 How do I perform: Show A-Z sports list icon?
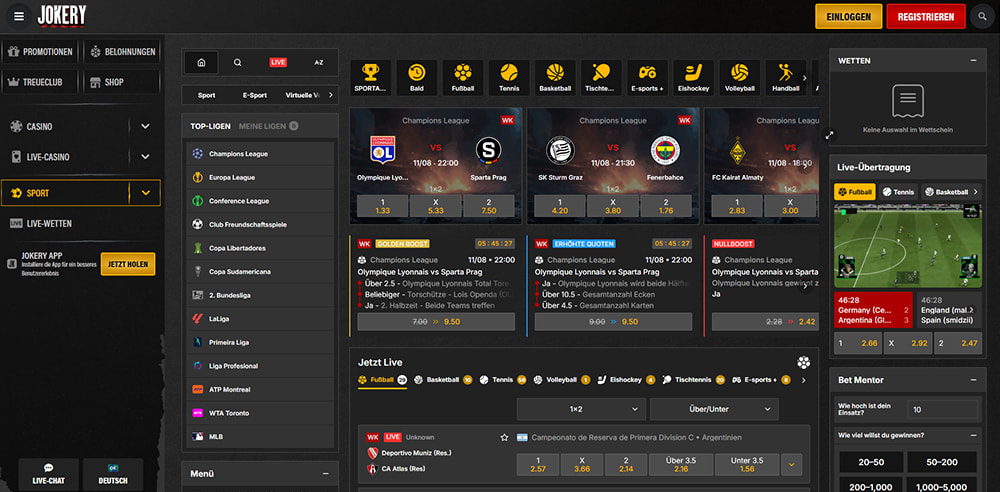(319, 63)
